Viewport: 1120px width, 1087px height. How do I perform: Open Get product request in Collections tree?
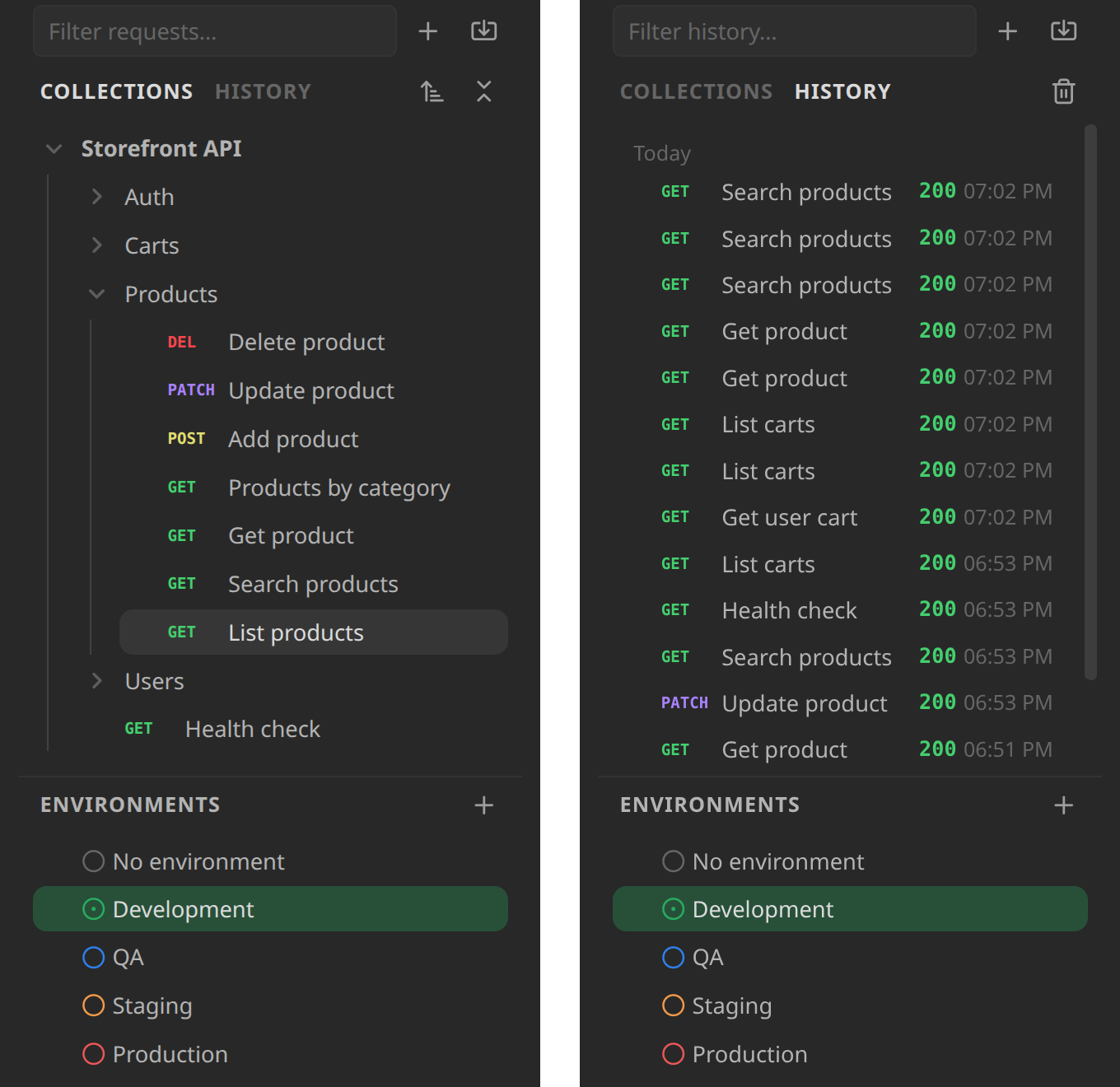(x=314, y=535)
